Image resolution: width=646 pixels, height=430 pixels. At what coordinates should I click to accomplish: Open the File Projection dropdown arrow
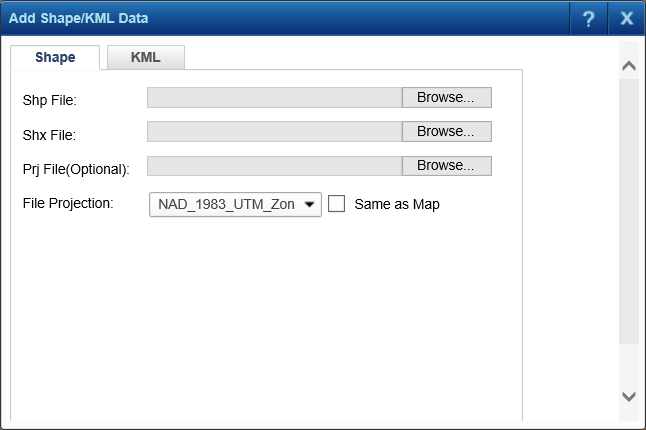309,205
